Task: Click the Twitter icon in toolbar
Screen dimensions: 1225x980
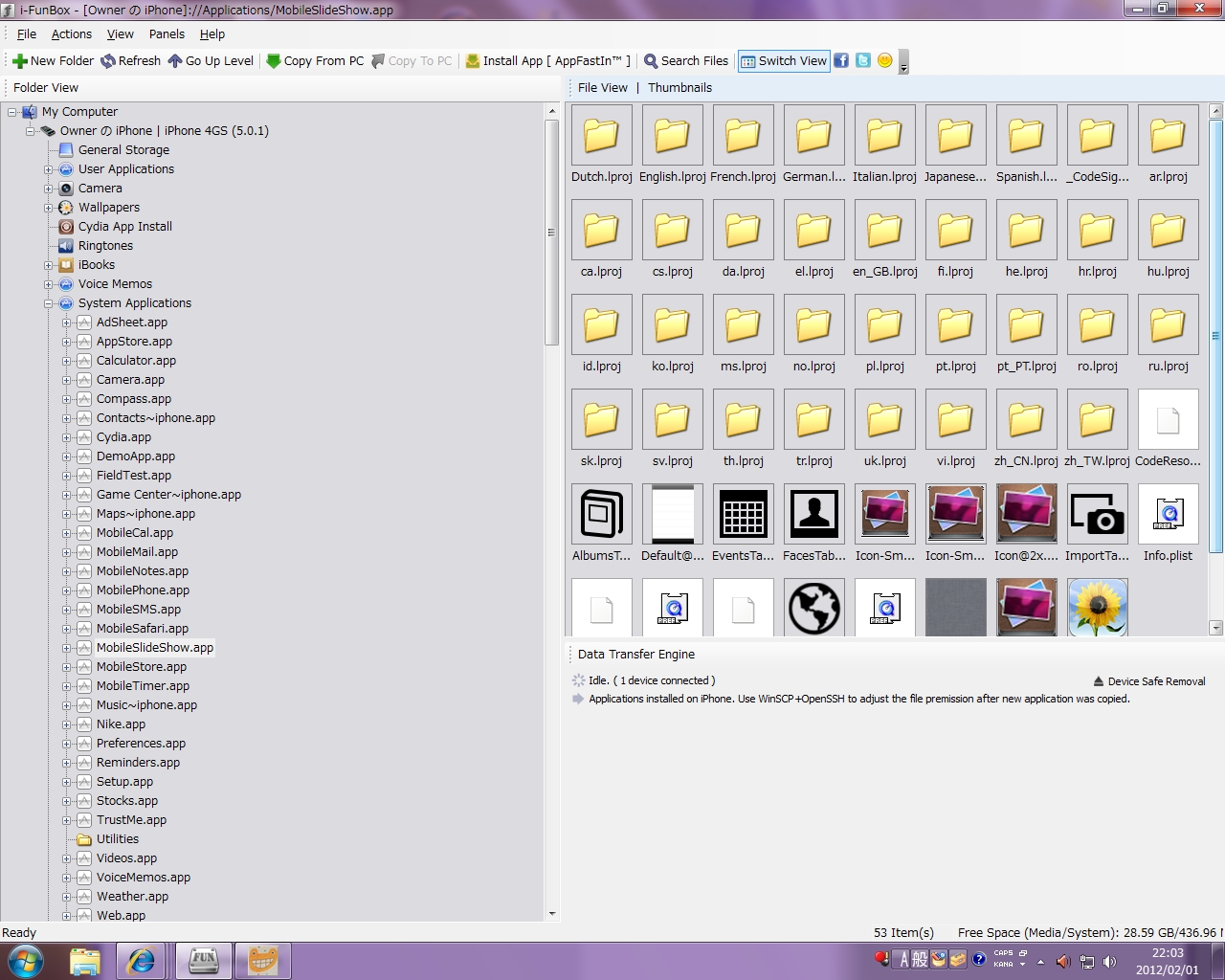Action: click(863, 60)
